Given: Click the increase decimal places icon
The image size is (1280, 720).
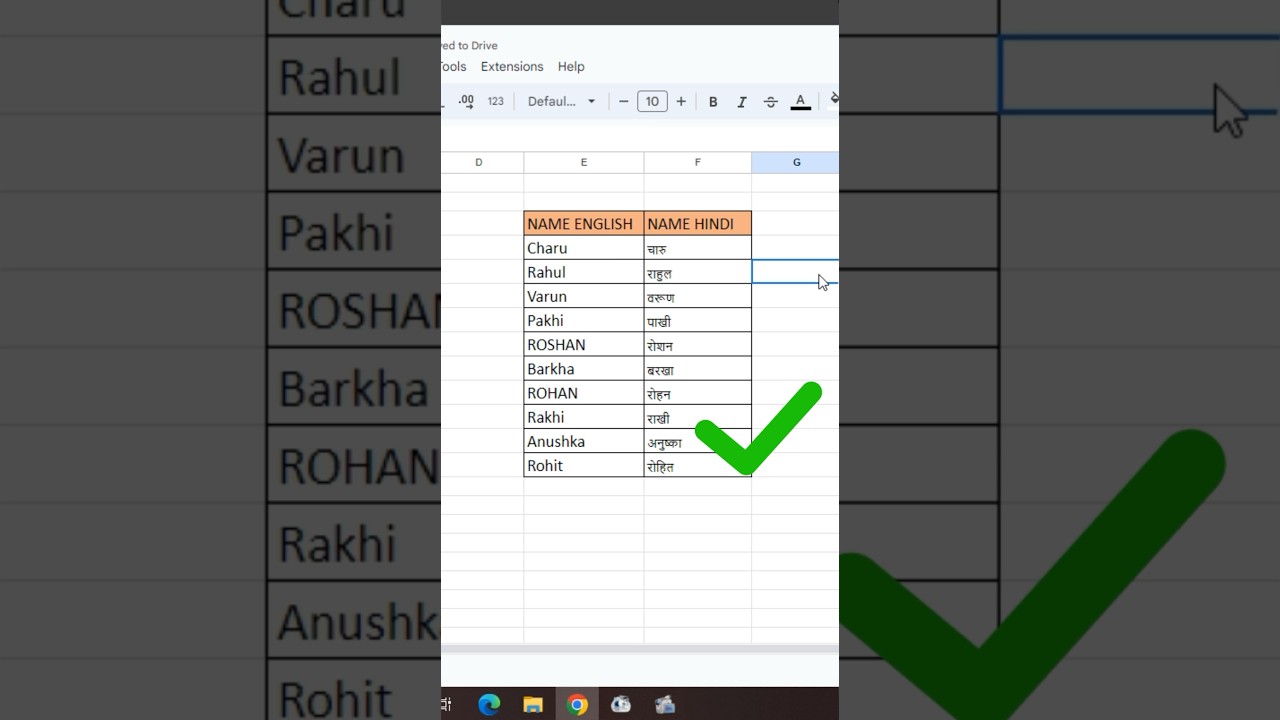Looking at the screenshot, I should click(x=466, y=101).
